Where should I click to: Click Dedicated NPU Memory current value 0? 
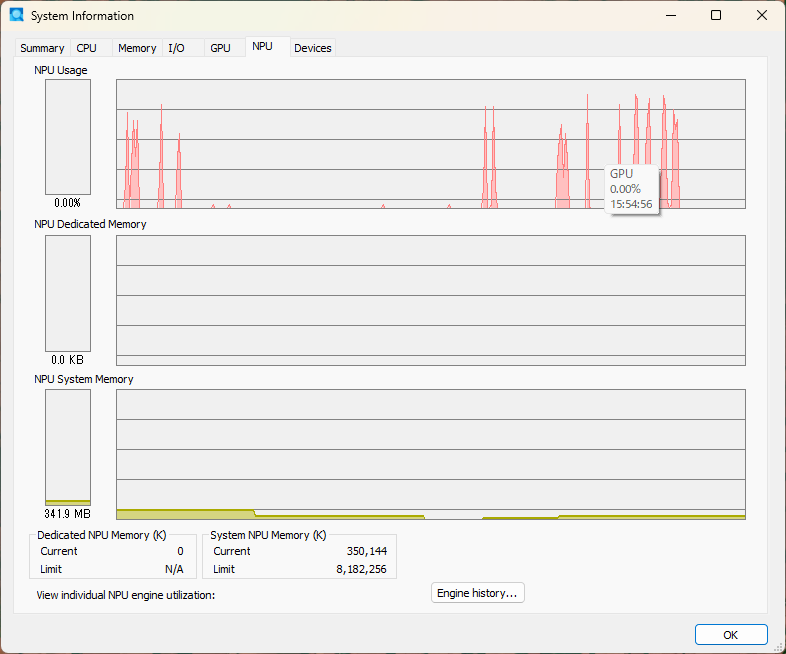tap(180, 551)
